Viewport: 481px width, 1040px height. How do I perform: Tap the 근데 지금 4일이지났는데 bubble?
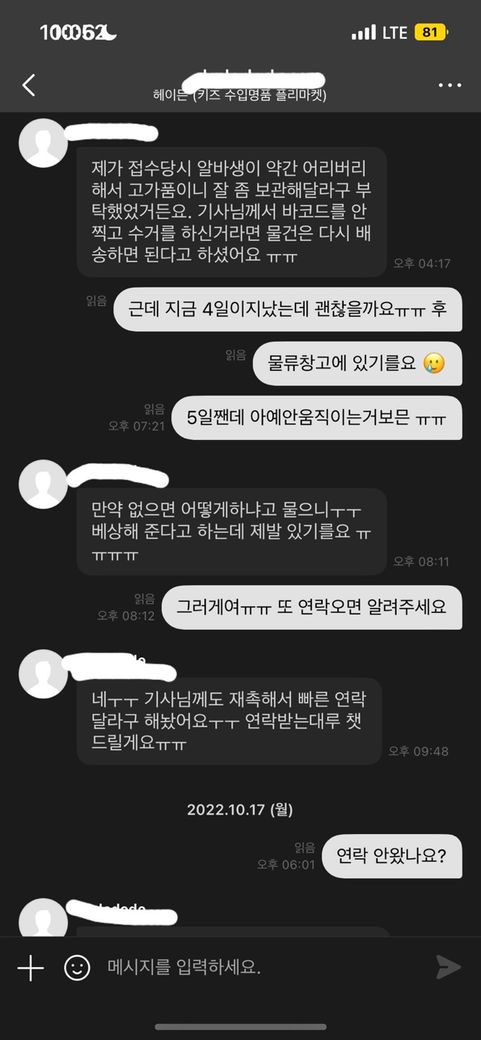pos(288,309)
